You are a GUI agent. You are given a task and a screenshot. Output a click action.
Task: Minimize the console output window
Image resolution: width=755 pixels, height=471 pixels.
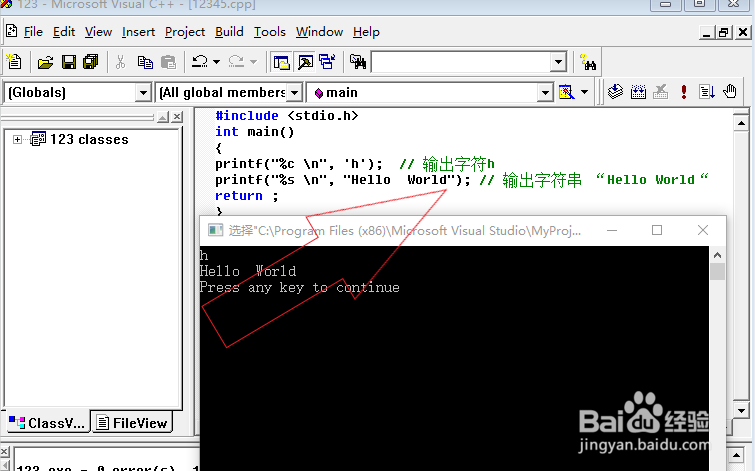tap(612, 230)
